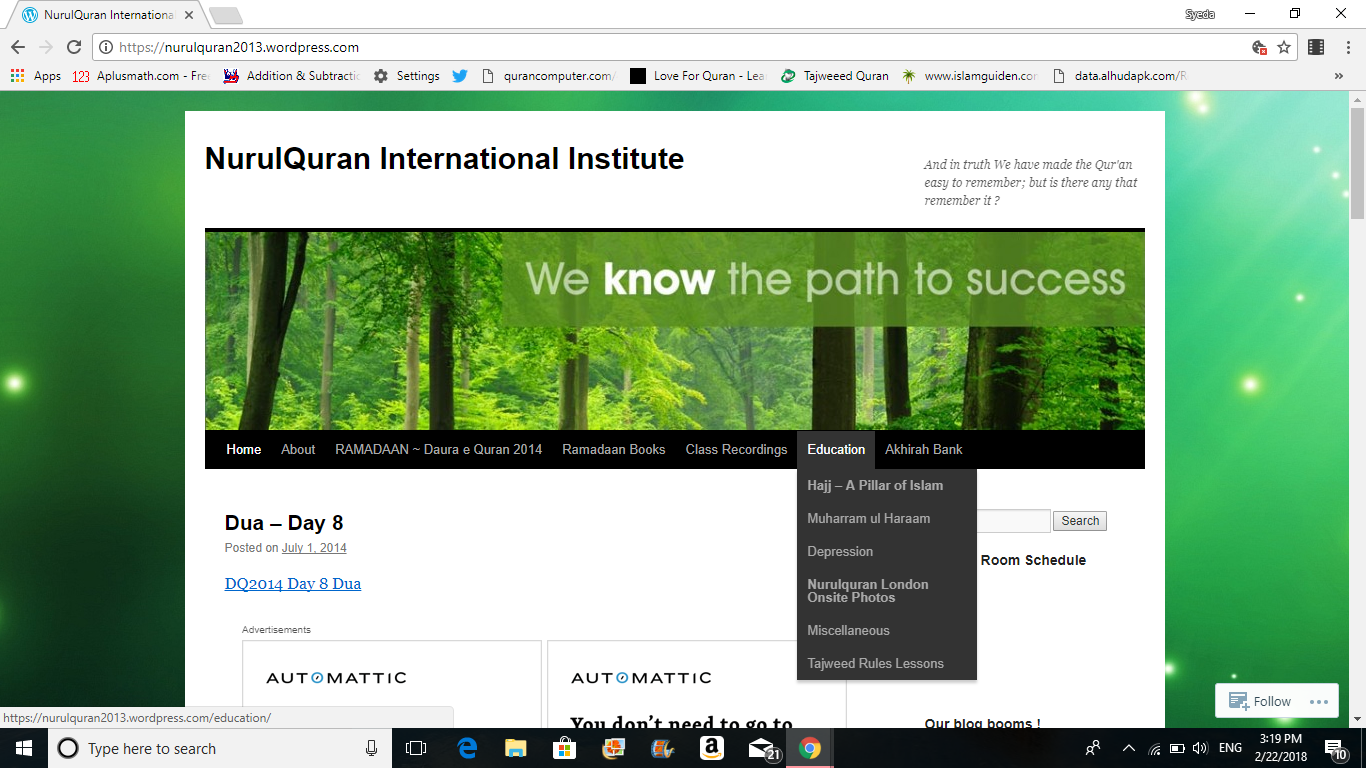Show hidden system tray icons
1366x768 pixels.
tap(1129, 748)
